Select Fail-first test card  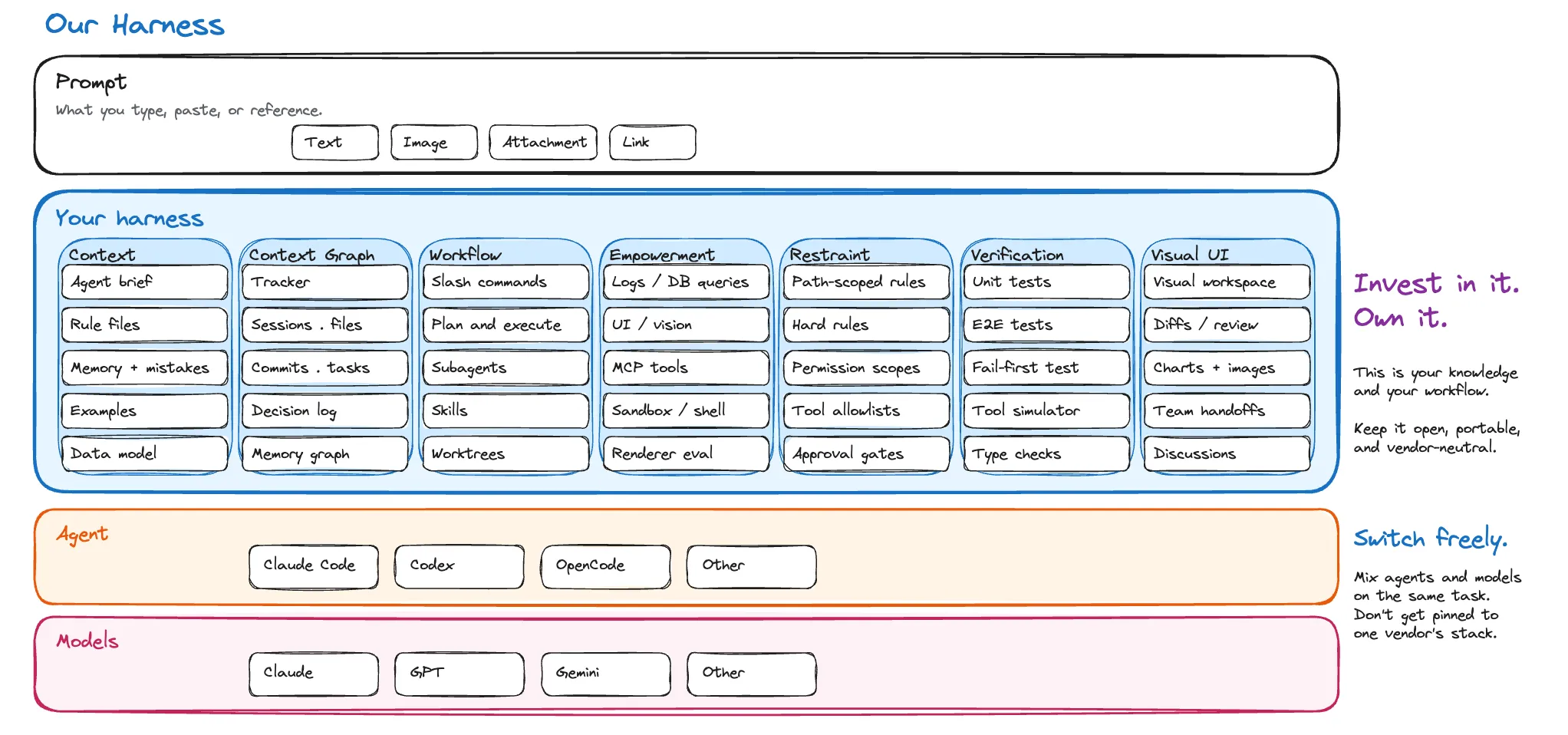coord(1047,368)
